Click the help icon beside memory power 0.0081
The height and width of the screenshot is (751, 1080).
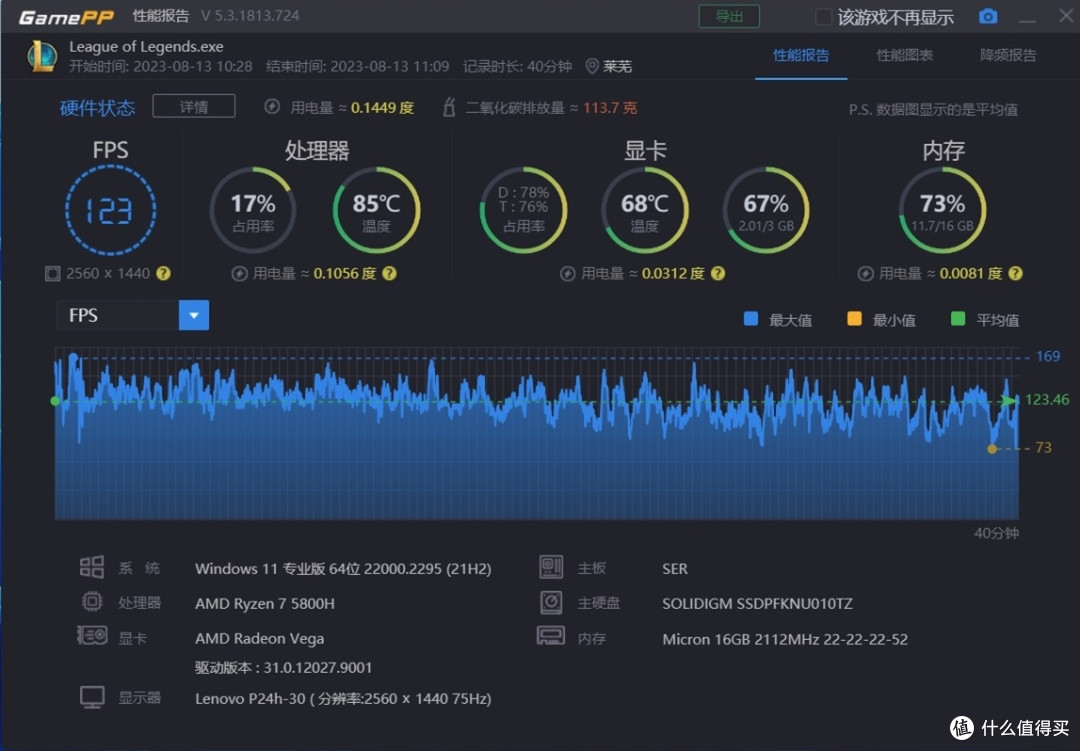pyautogui.click(x=1015, y=274)
